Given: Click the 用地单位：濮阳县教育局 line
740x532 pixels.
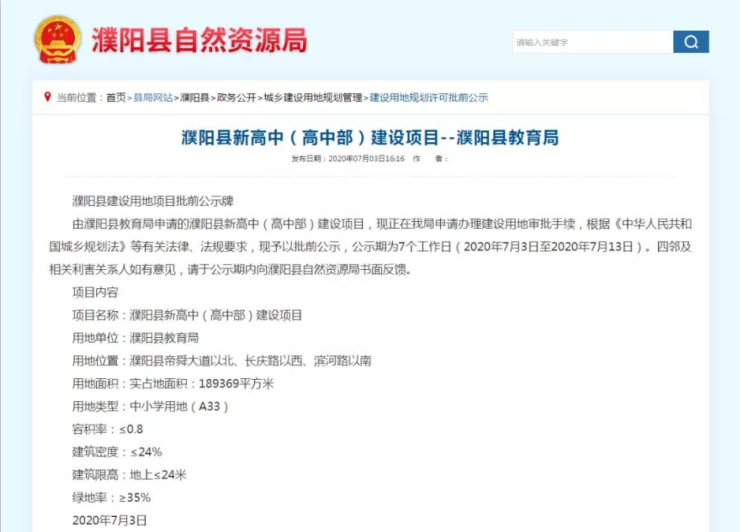Looking at the screenshot, I should tap(135, 338).
